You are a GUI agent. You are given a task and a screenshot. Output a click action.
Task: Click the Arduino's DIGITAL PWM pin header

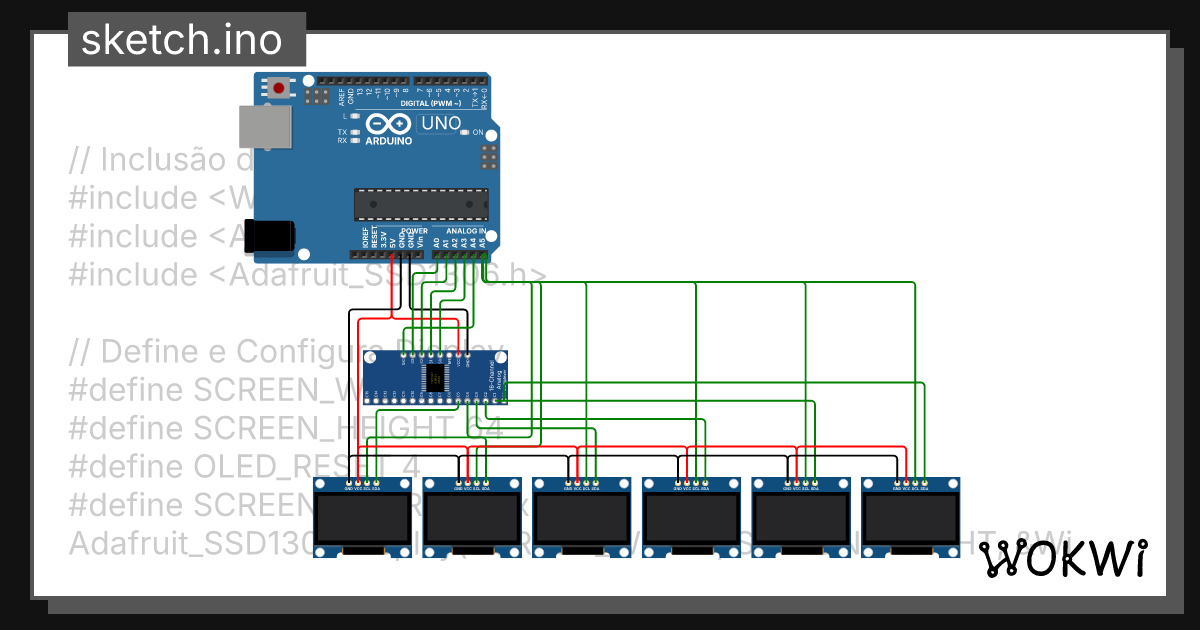pyautogui.click(x=450, y=81)
